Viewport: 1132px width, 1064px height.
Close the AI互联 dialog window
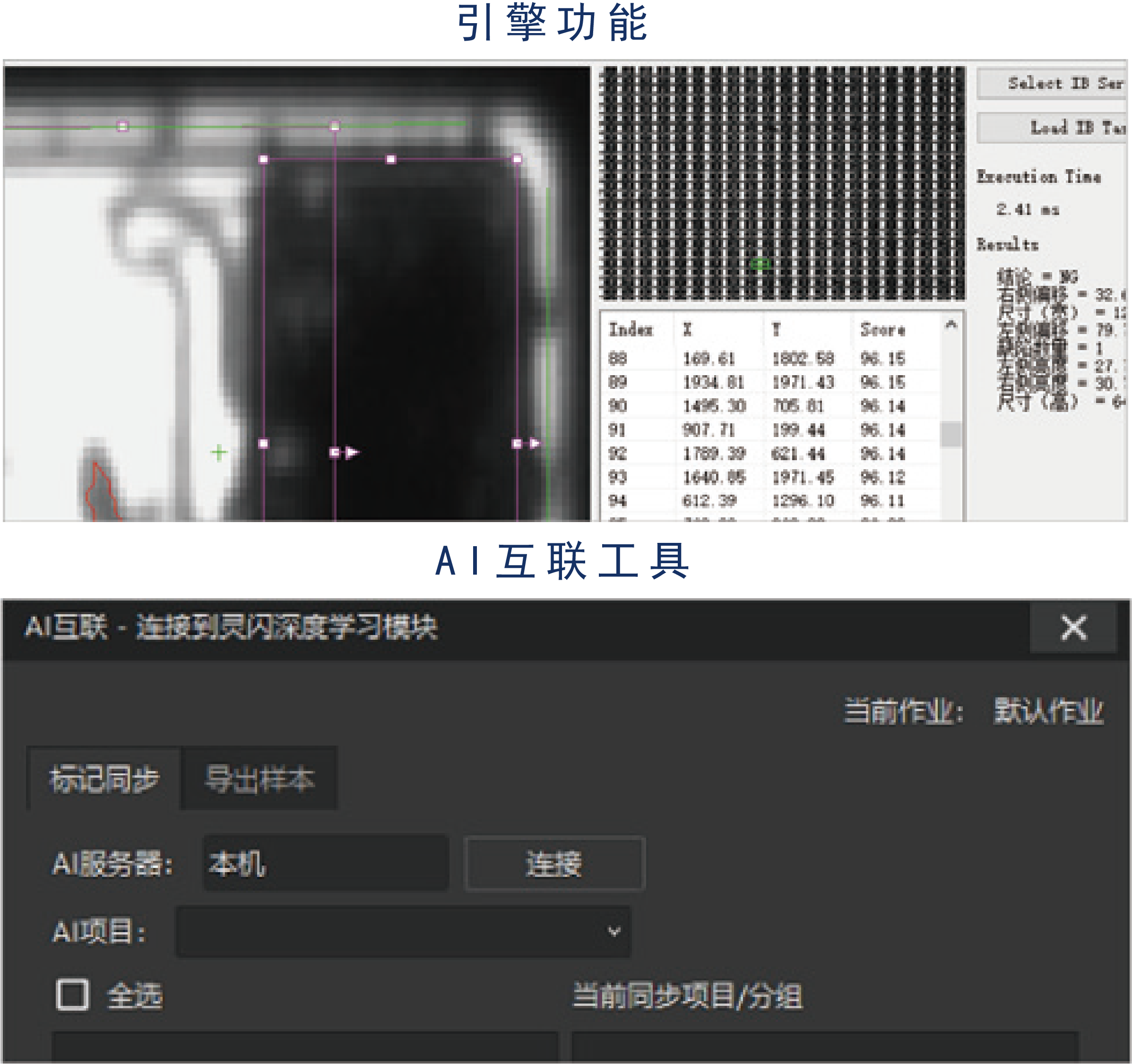point(1073,628)
